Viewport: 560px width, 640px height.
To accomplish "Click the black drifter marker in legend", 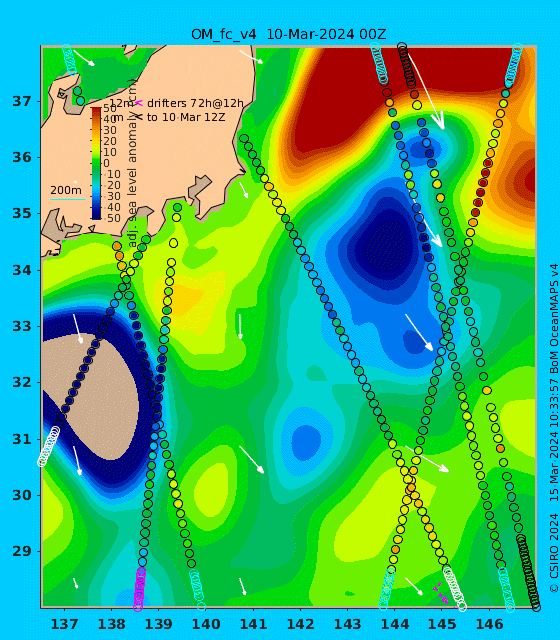I will tap(139, 117).
